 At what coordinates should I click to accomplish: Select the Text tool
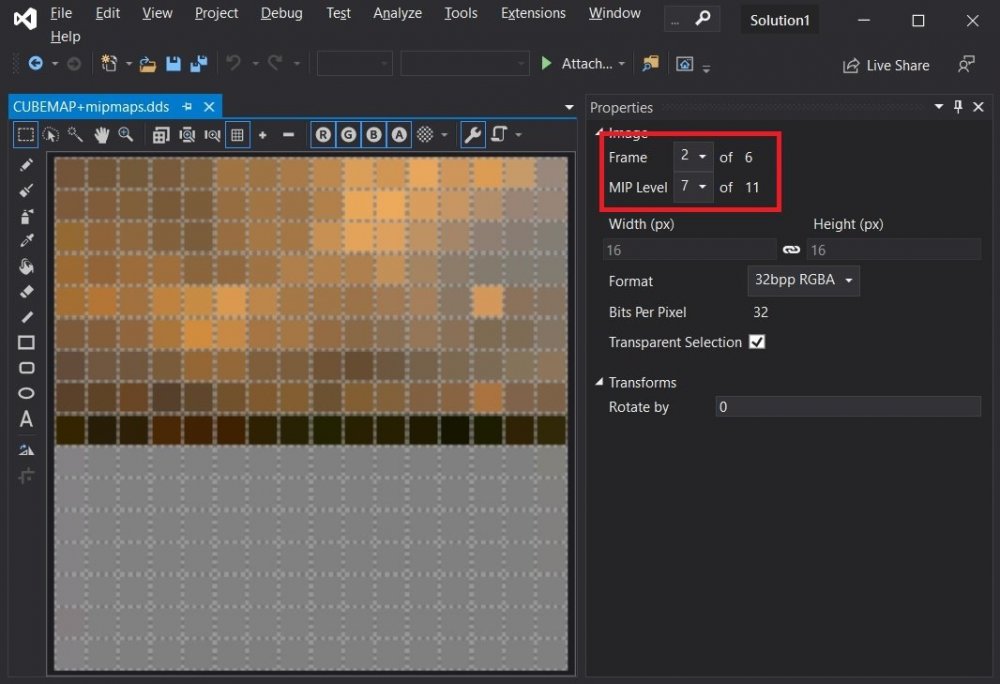pos(27,419)
